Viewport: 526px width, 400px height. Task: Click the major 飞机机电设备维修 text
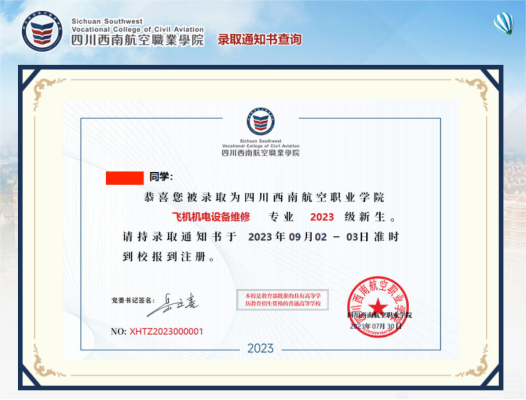(x=211, y=217)
